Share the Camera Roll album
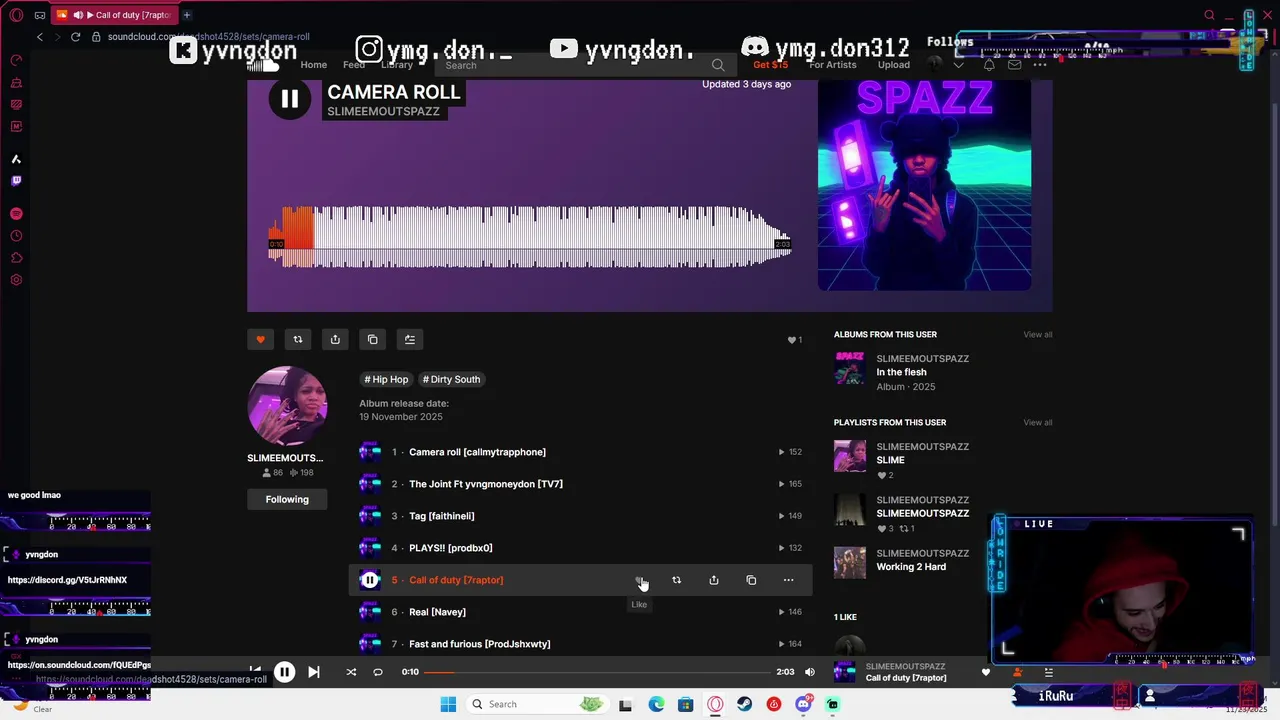This screenshot has width=1280, height=720. (x=335, y=340)
